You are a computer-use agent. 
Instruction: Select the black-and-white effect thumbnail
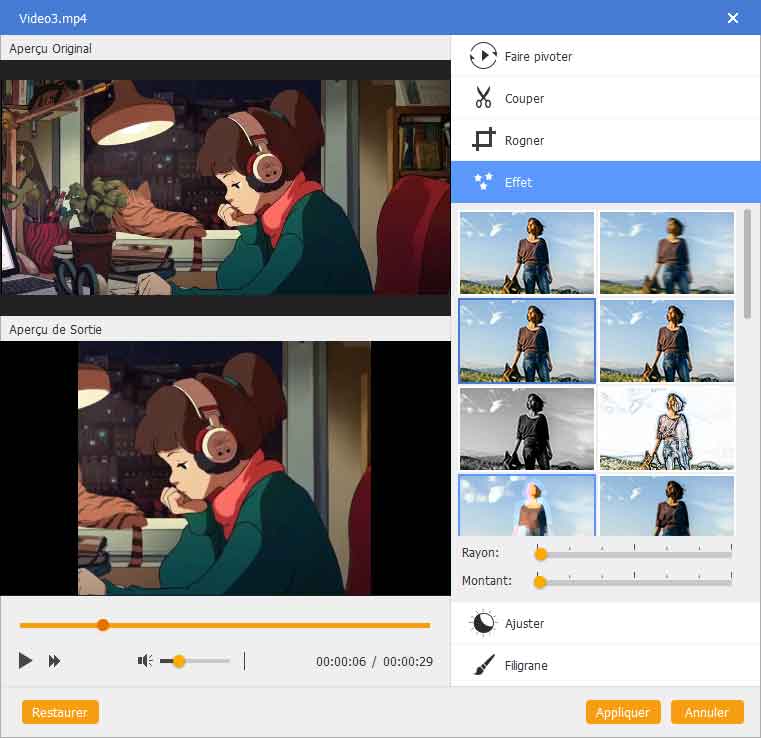pyautogui.click(x=526, y=428)
